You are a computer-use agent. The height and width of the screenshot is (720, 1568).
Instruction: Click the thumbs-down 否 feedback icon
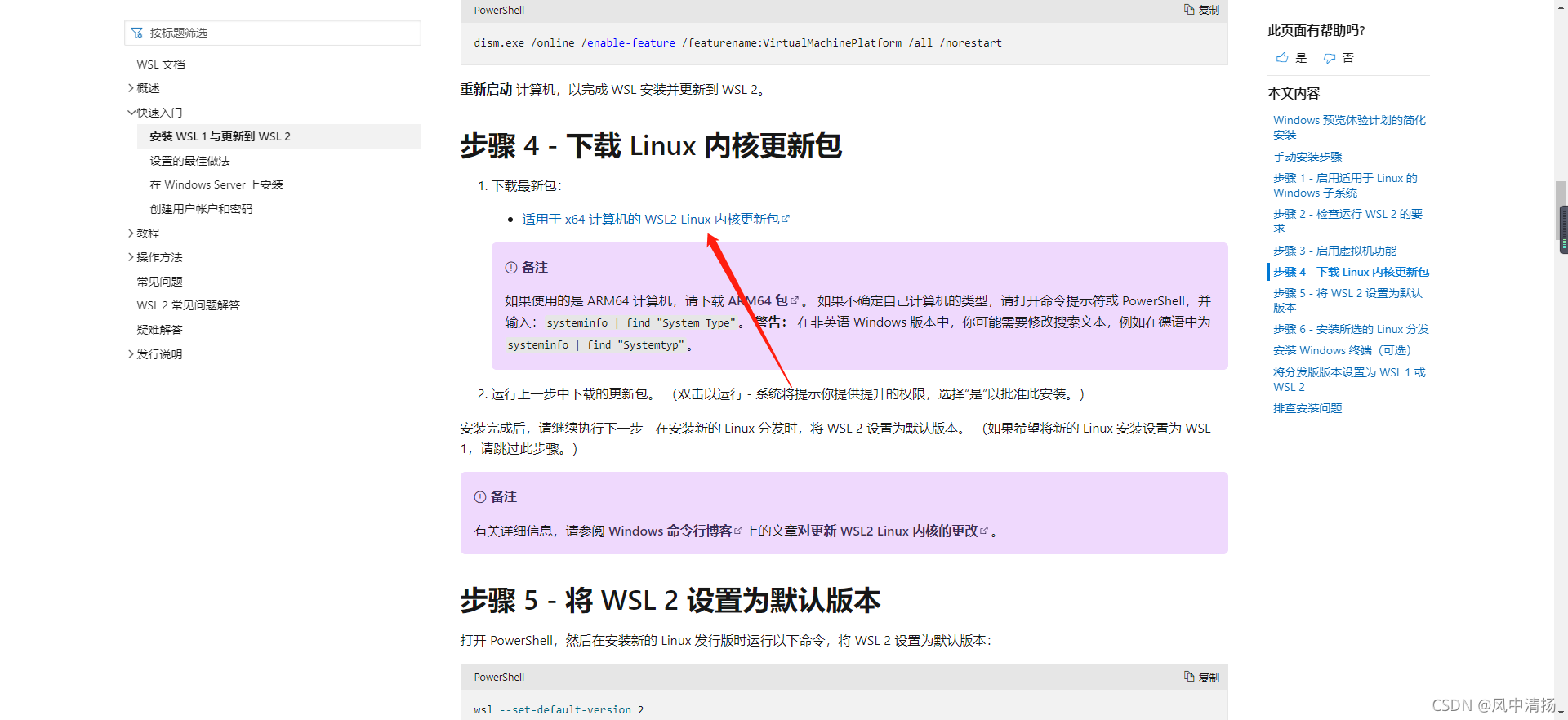[1330, 58]
